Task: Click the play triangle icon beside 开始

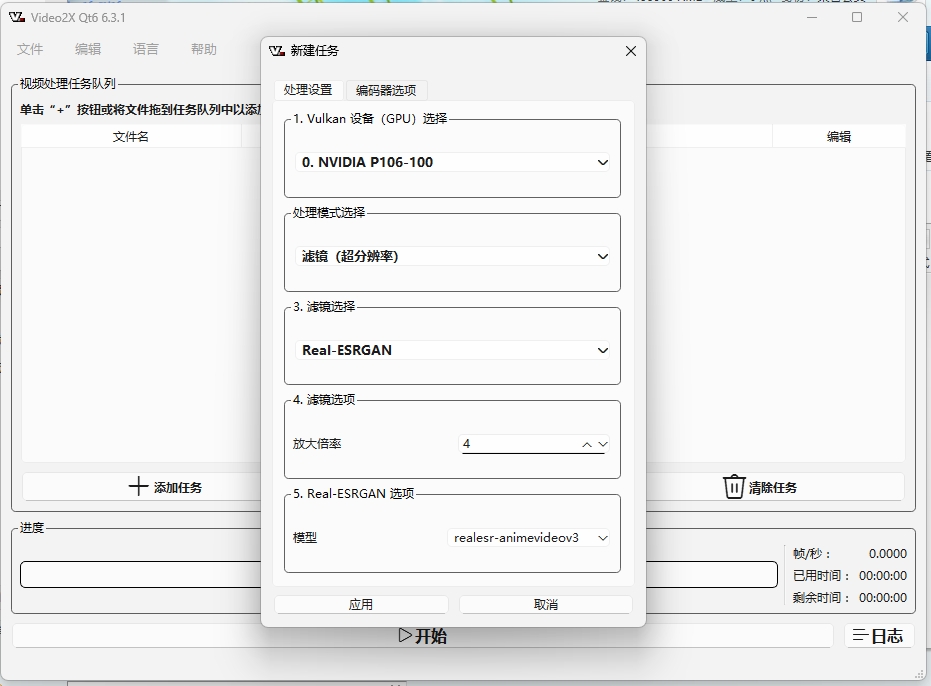Action: [405, 634]
